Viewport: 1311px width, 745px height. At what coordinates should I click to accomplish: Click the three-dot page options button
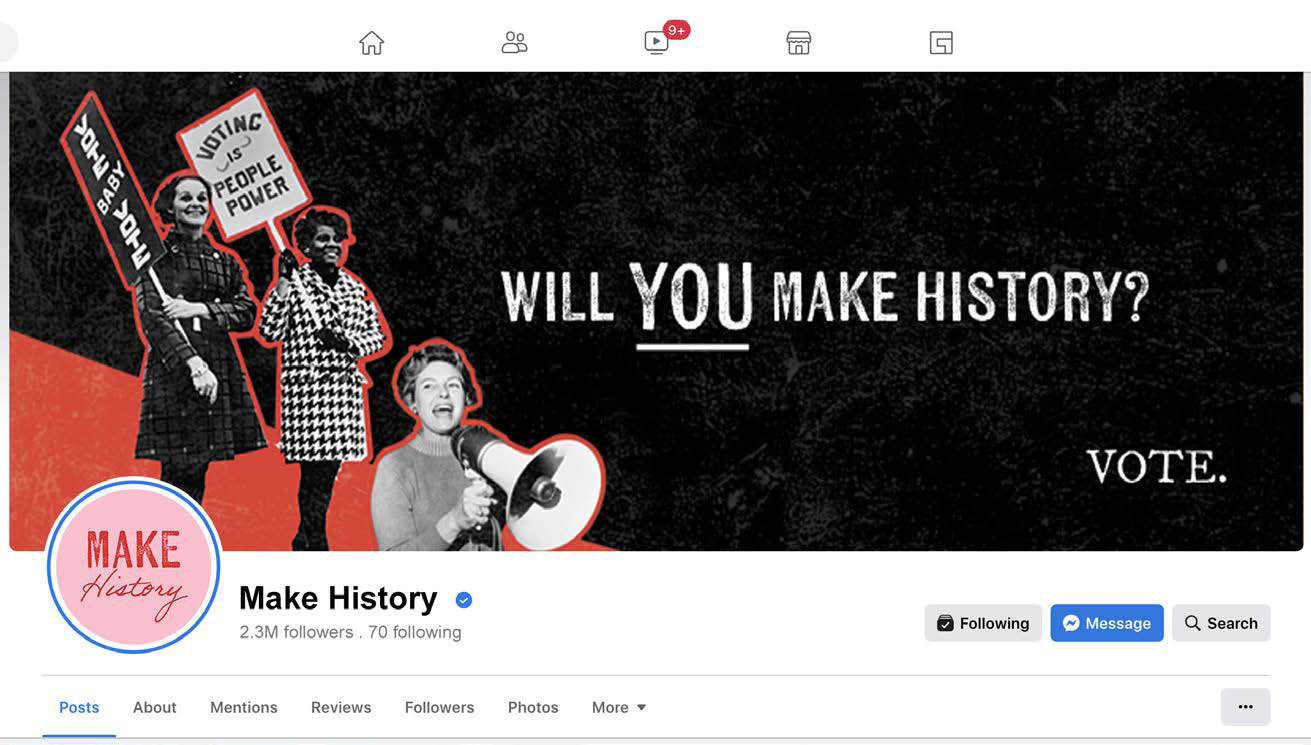point(1245,707)
